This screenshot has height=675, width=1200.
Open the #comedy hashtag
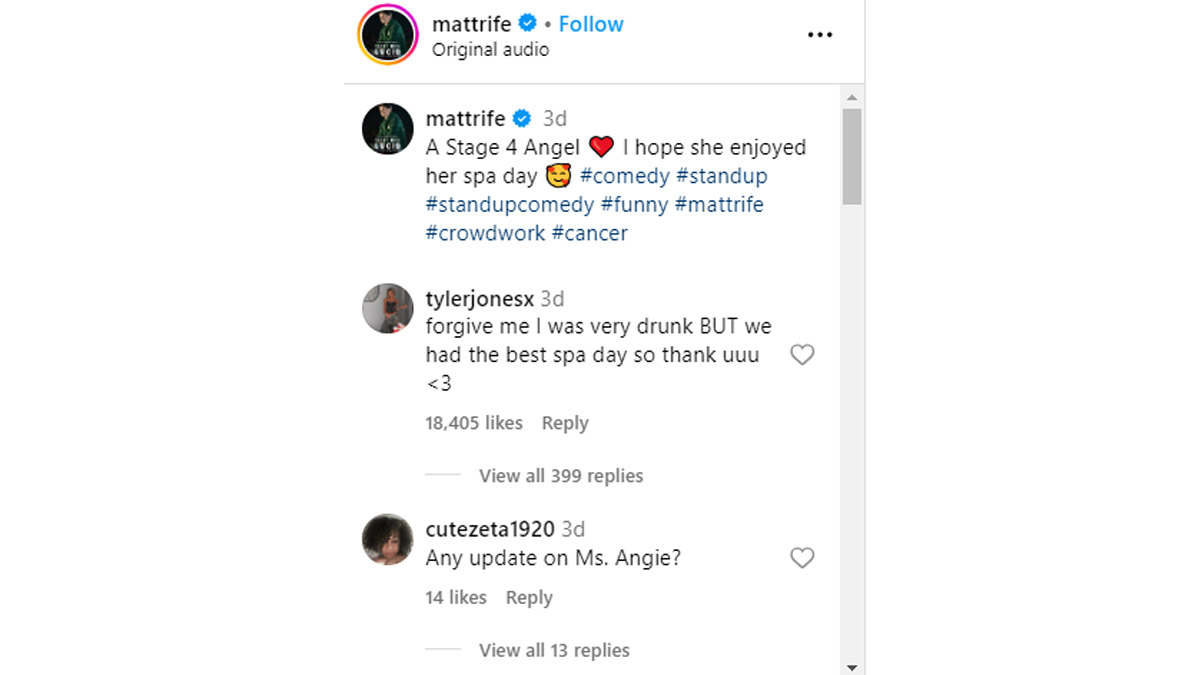pos(624,176)
